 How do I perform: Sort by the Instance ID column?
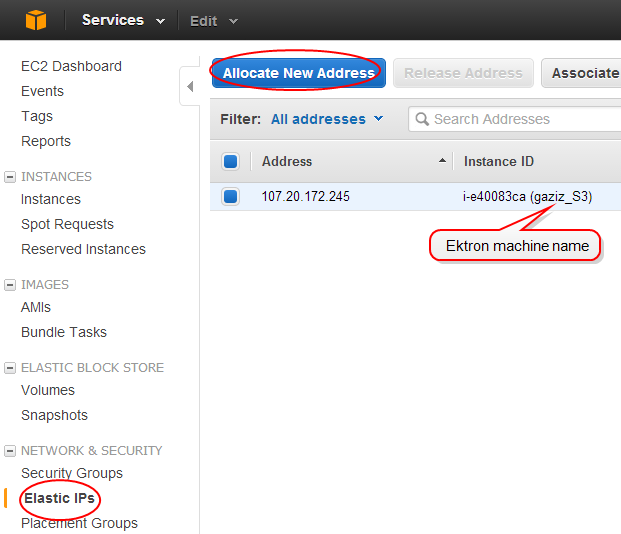[x=499, y=162]
